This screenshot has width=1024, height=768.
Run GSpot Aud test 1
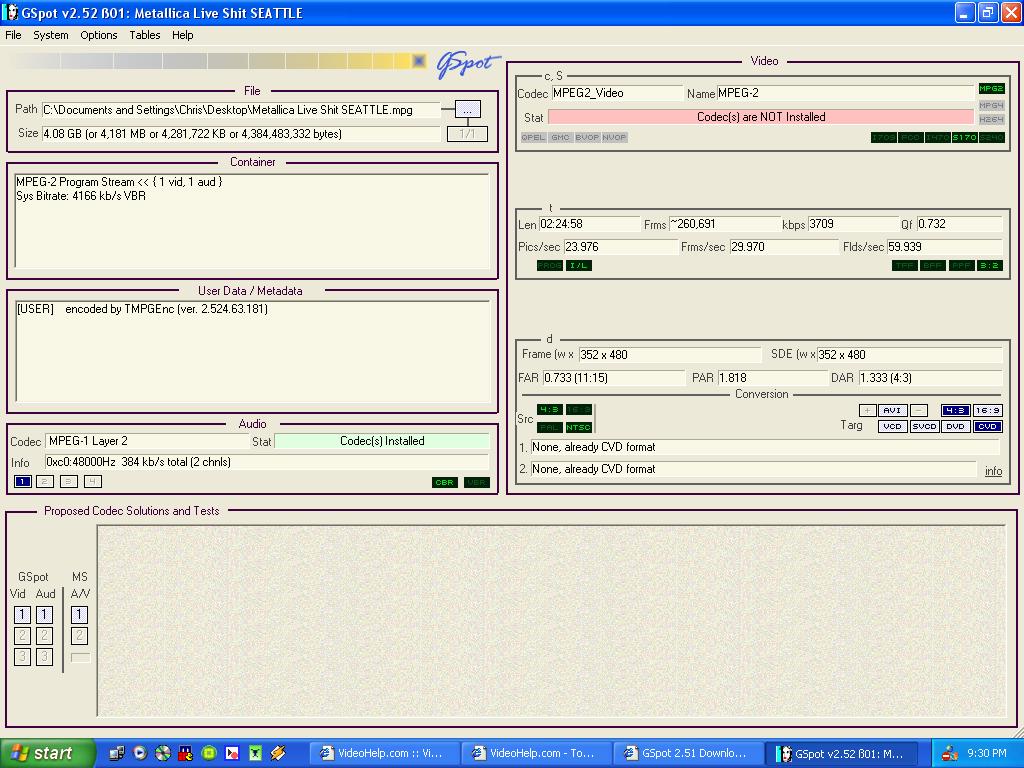[x=44, y=615]
